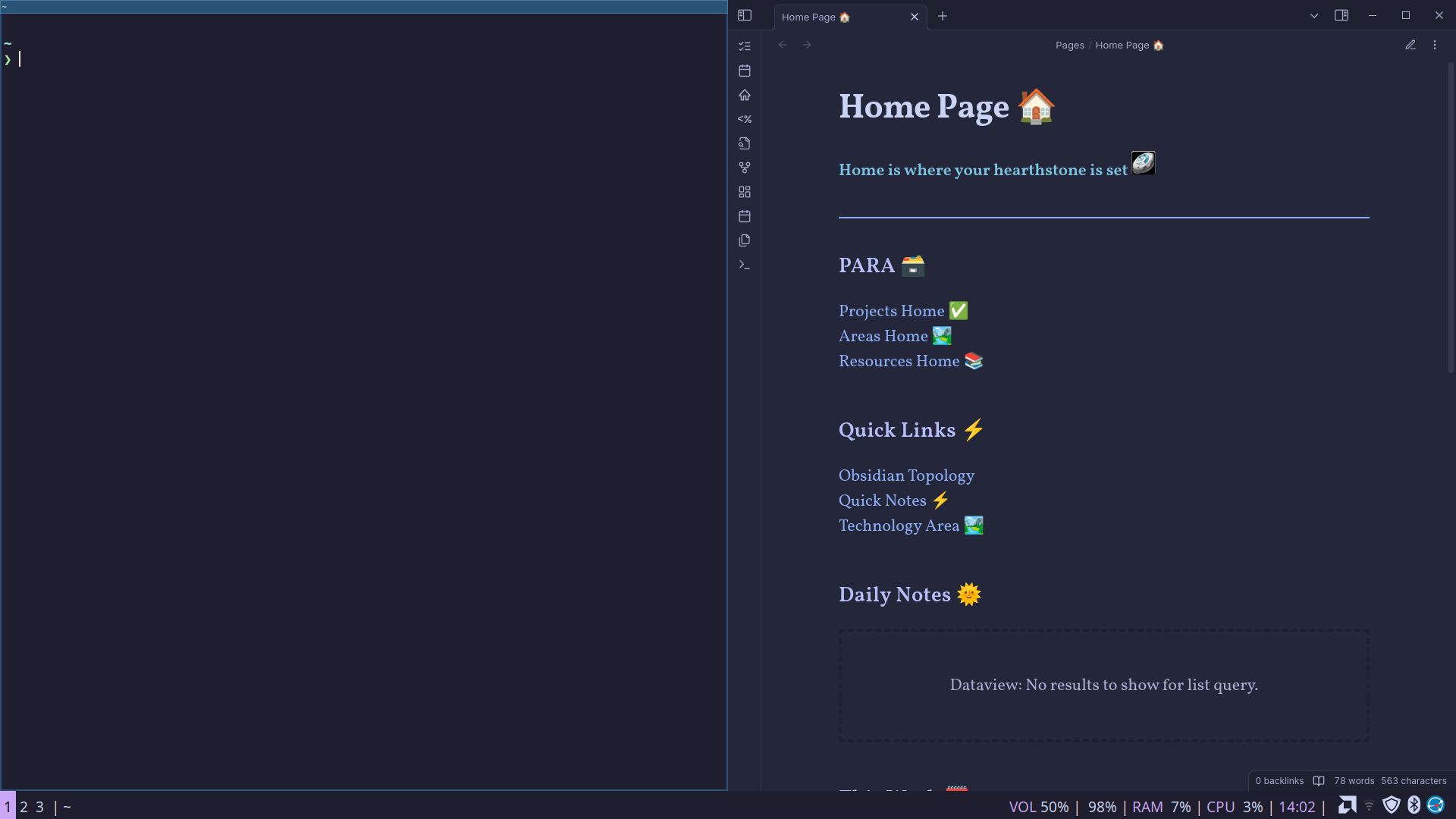Viewport: 1456px width, 819px height.
Task: Expand the tab list dropdown arrow
Action: point(1314,16)
